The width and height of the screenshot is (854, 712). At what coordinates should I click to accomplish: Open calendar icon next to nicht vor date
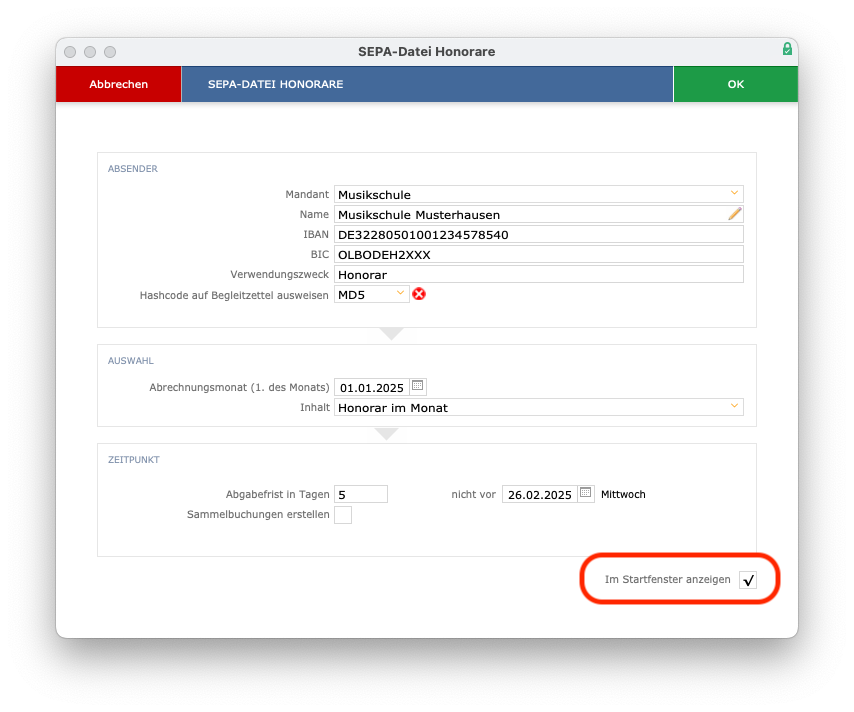(x=585, y=492)
